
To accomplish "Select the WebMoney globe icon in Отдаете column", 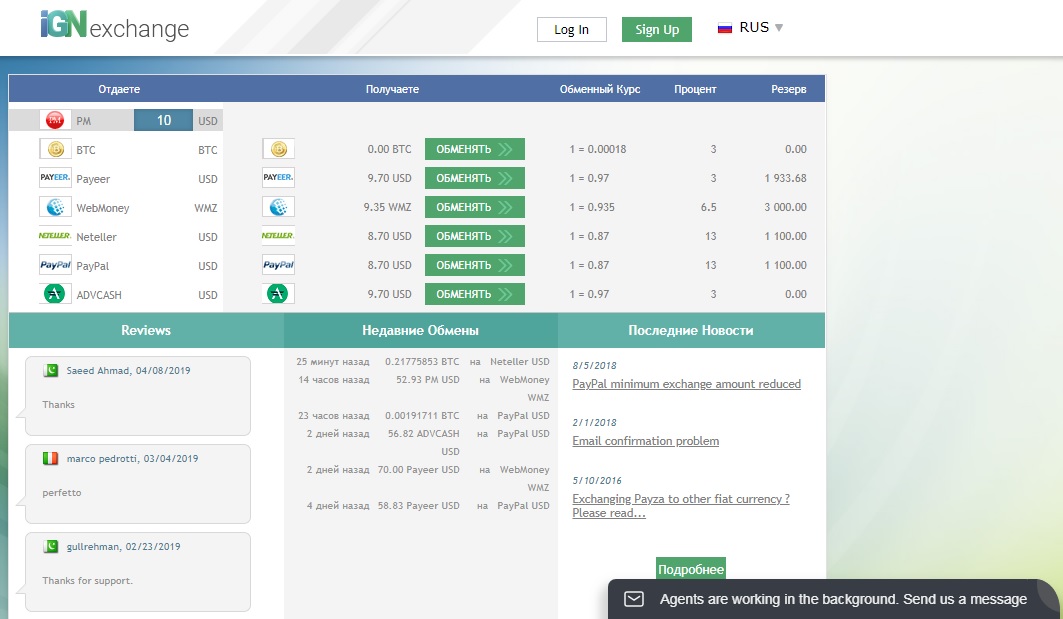I will click(55, 207).
